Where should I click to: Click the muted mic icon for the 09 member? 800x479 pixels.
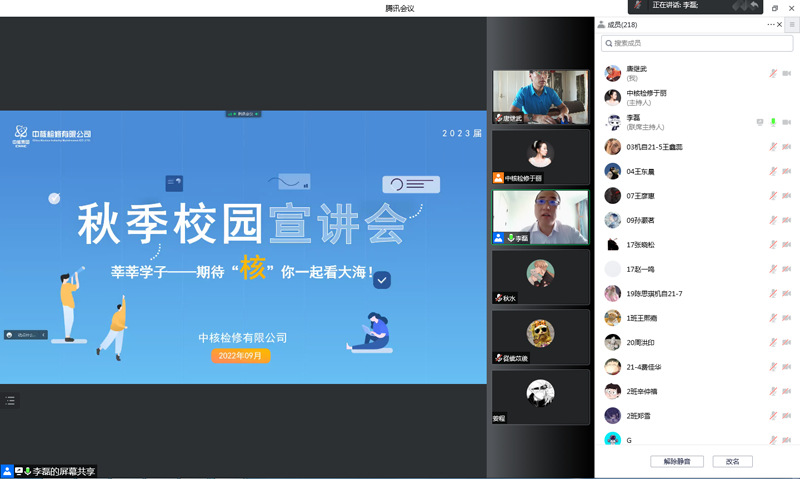(x=773, y=220)
